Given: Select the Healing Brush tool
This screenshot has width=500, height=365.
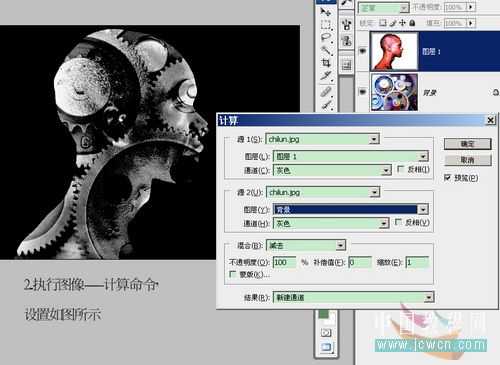Looking at the screenshot, I should click(x=326, y=91).
